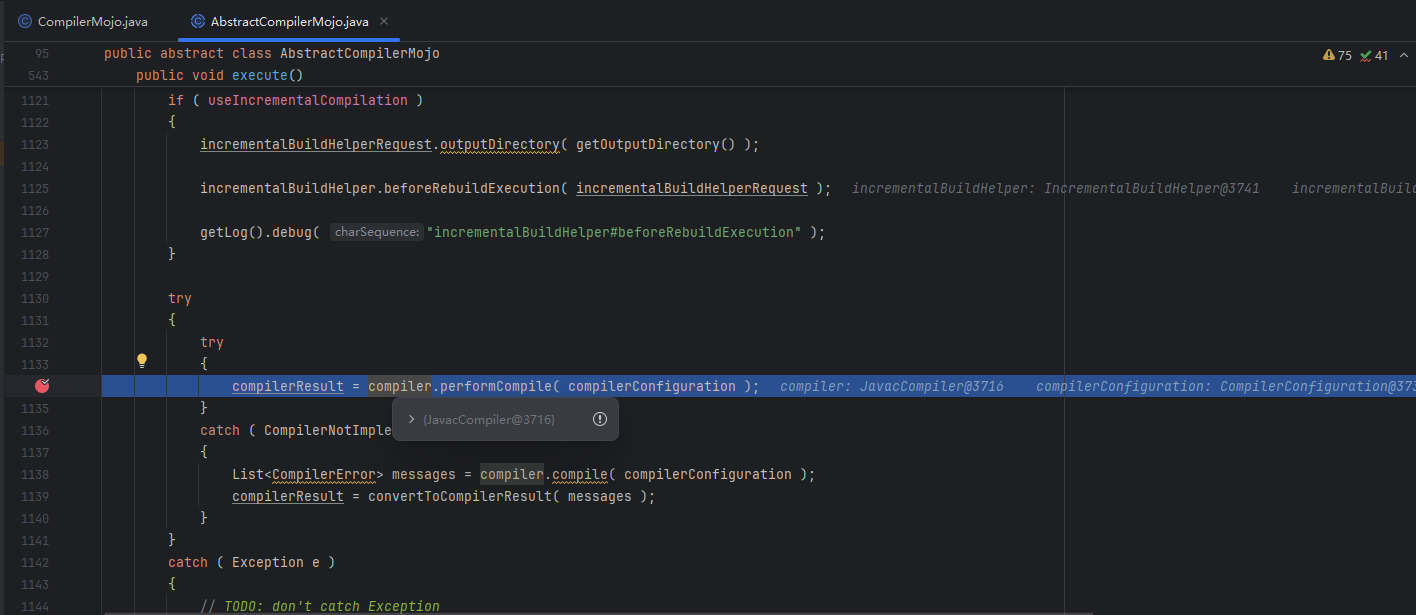1416x615 pixels.
Task: Expand the {JavacCompiler@3716} disclosure arrow
Action: pos(410,419)
